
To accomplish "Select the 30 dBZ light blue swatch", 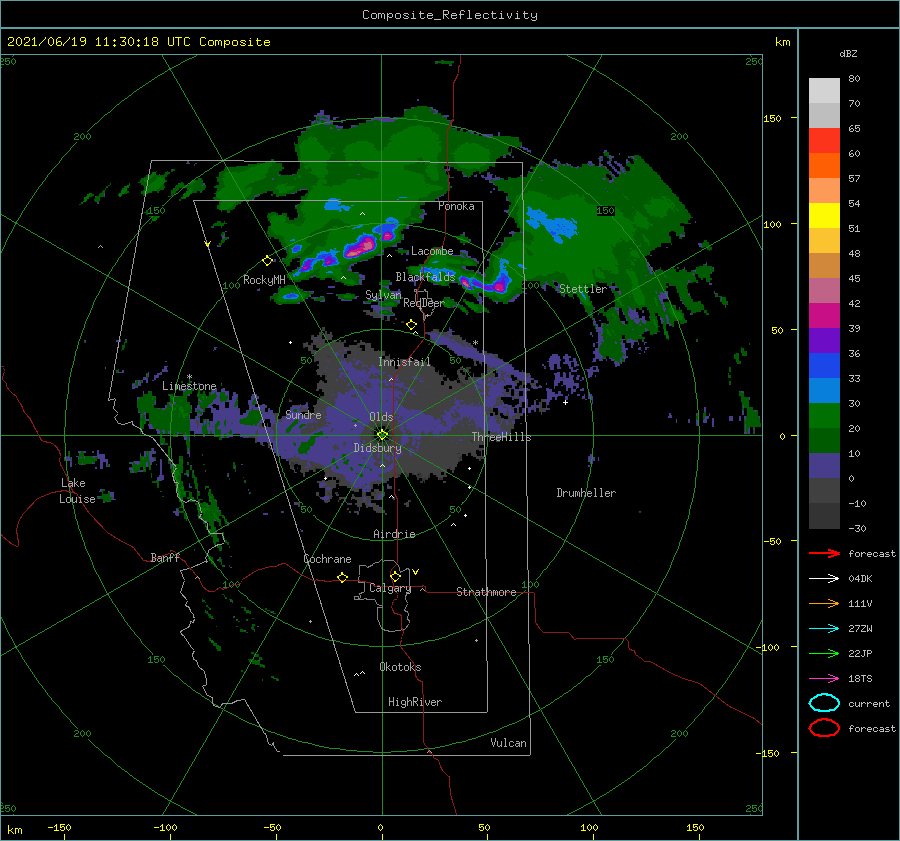I will [x=824, y=390].
